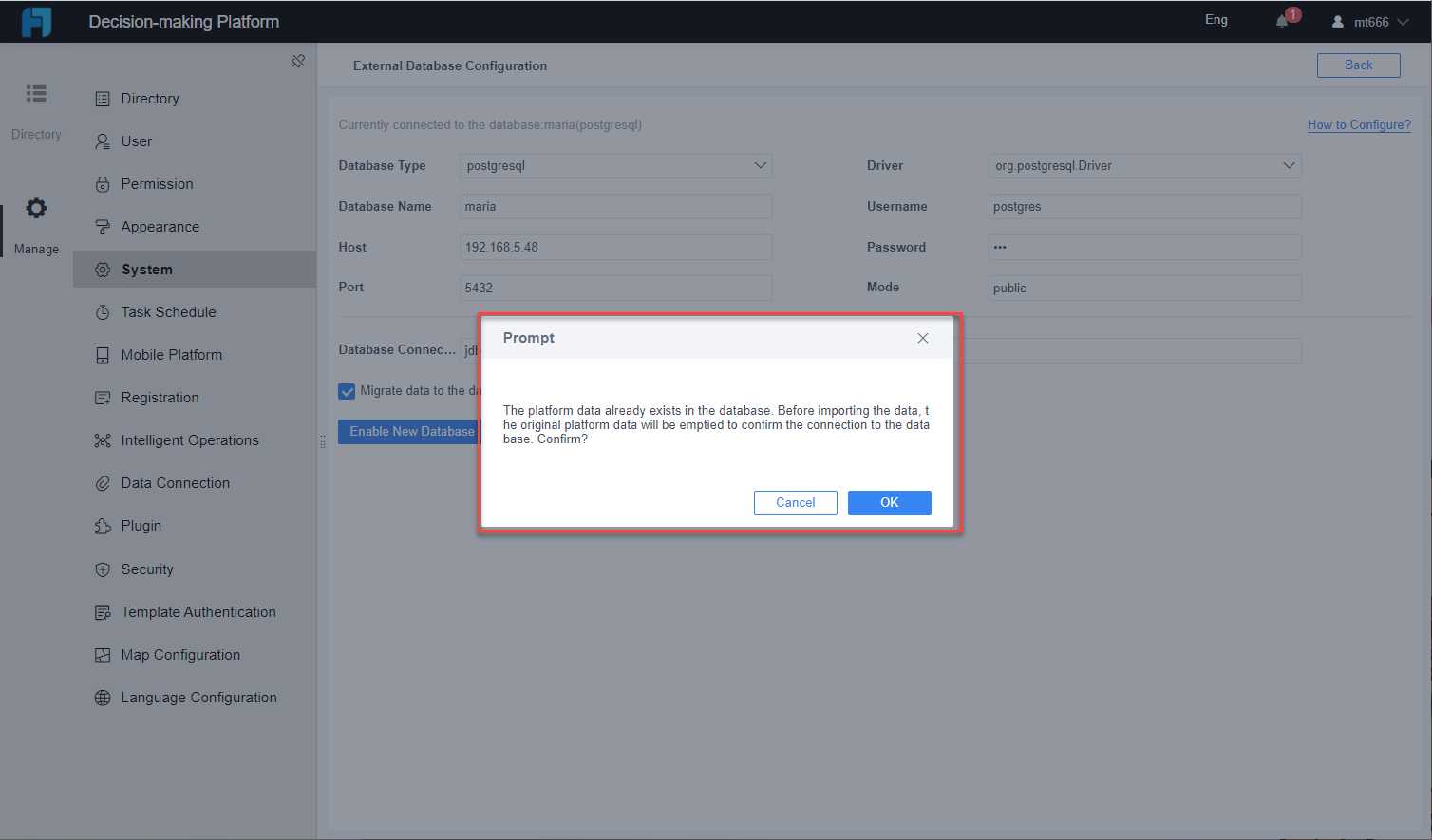Select the Task Schedule clock icon

pyautogui.click(x=102, y=311)
